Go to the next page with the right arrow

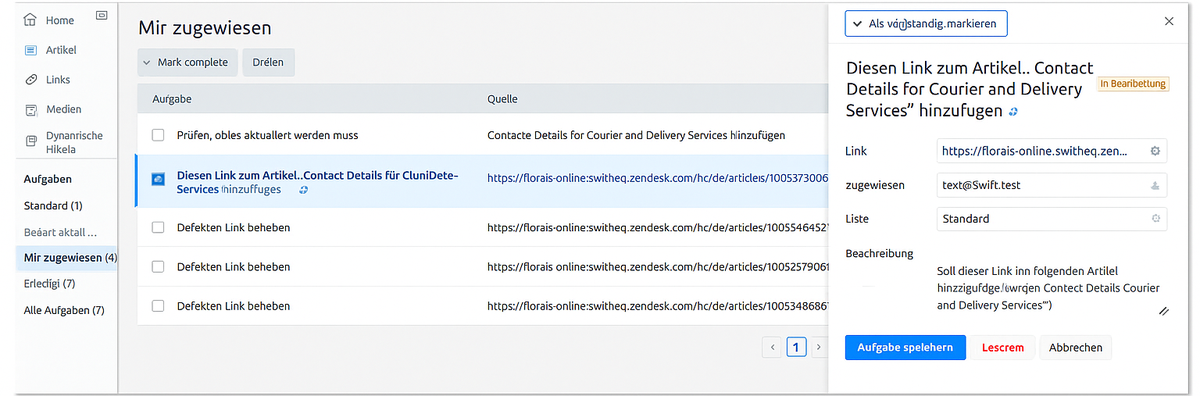818,347
